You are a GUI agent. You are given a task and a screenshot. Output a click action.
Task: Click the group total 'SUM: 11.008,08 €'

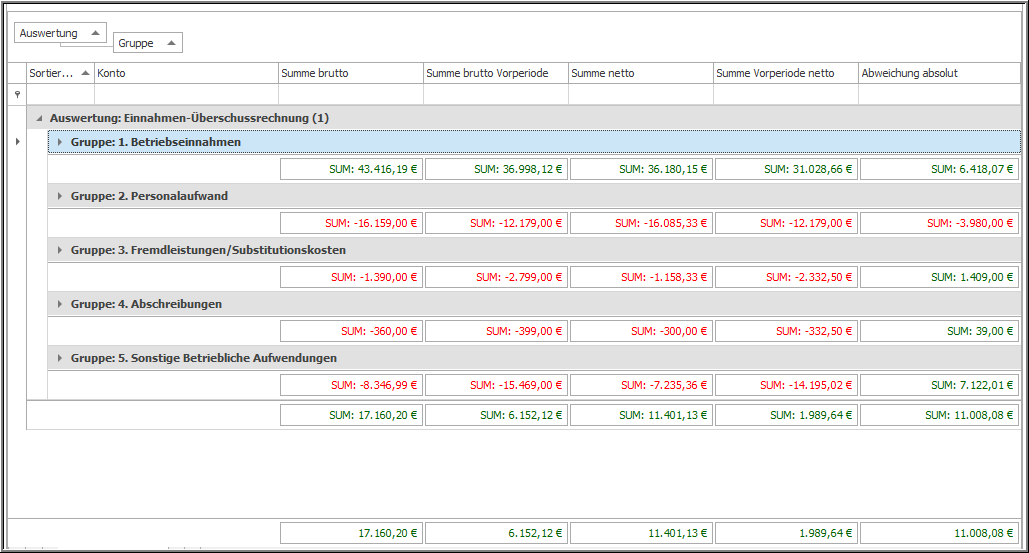click(969, 415)
